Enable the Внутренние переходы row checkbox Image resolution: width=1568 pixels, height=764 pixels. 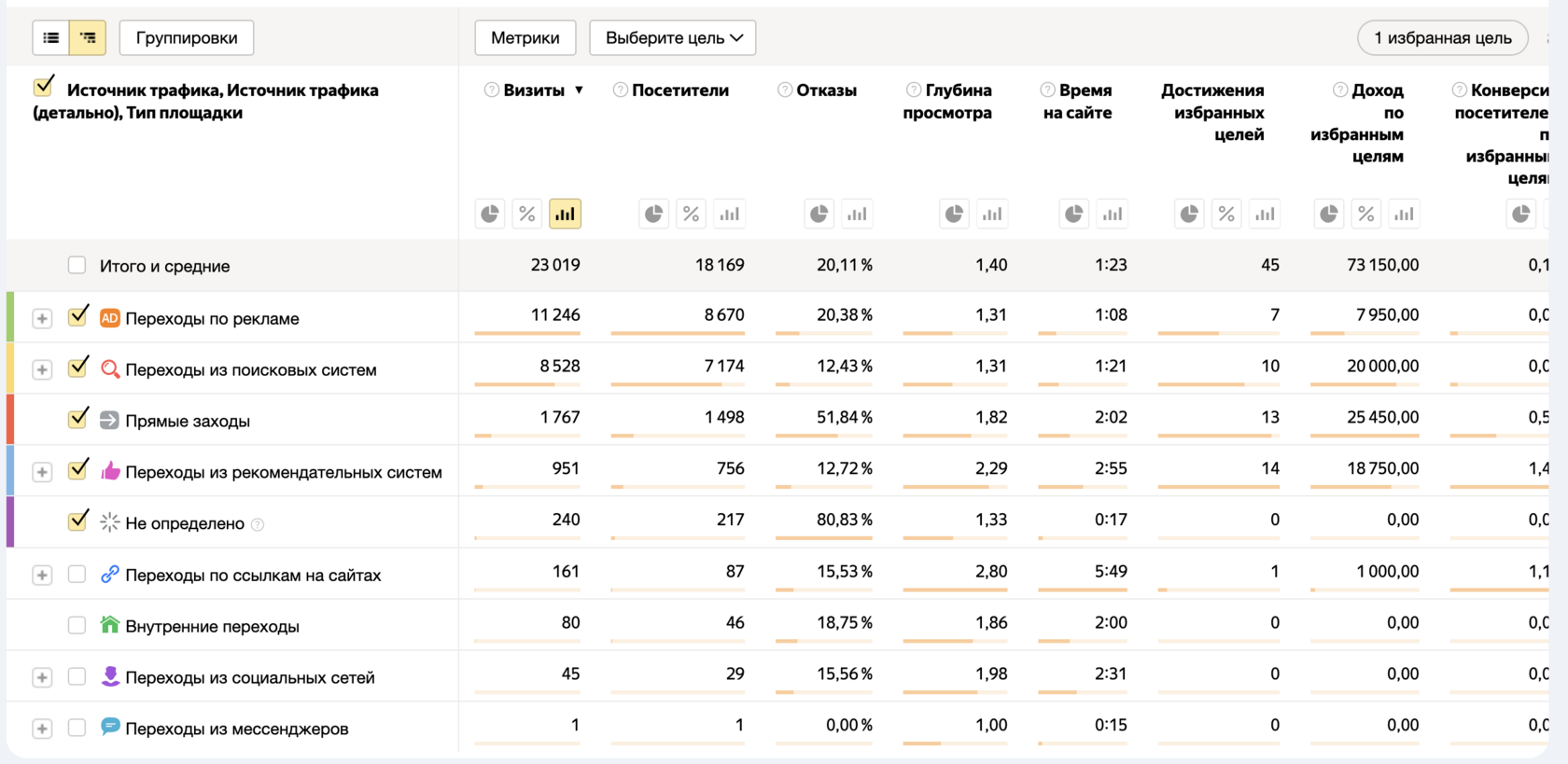coord(77,626)
